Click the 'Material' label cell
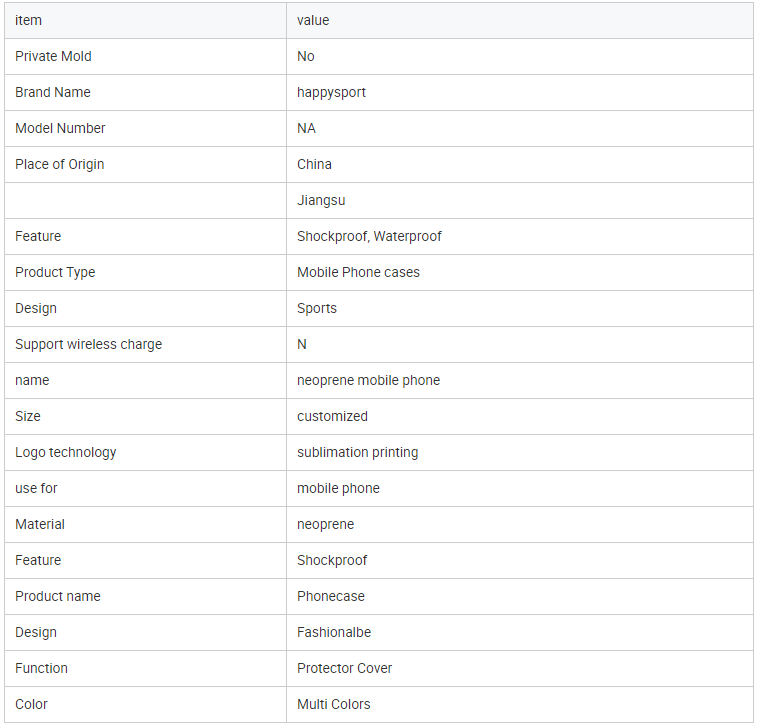 (40, 524)
